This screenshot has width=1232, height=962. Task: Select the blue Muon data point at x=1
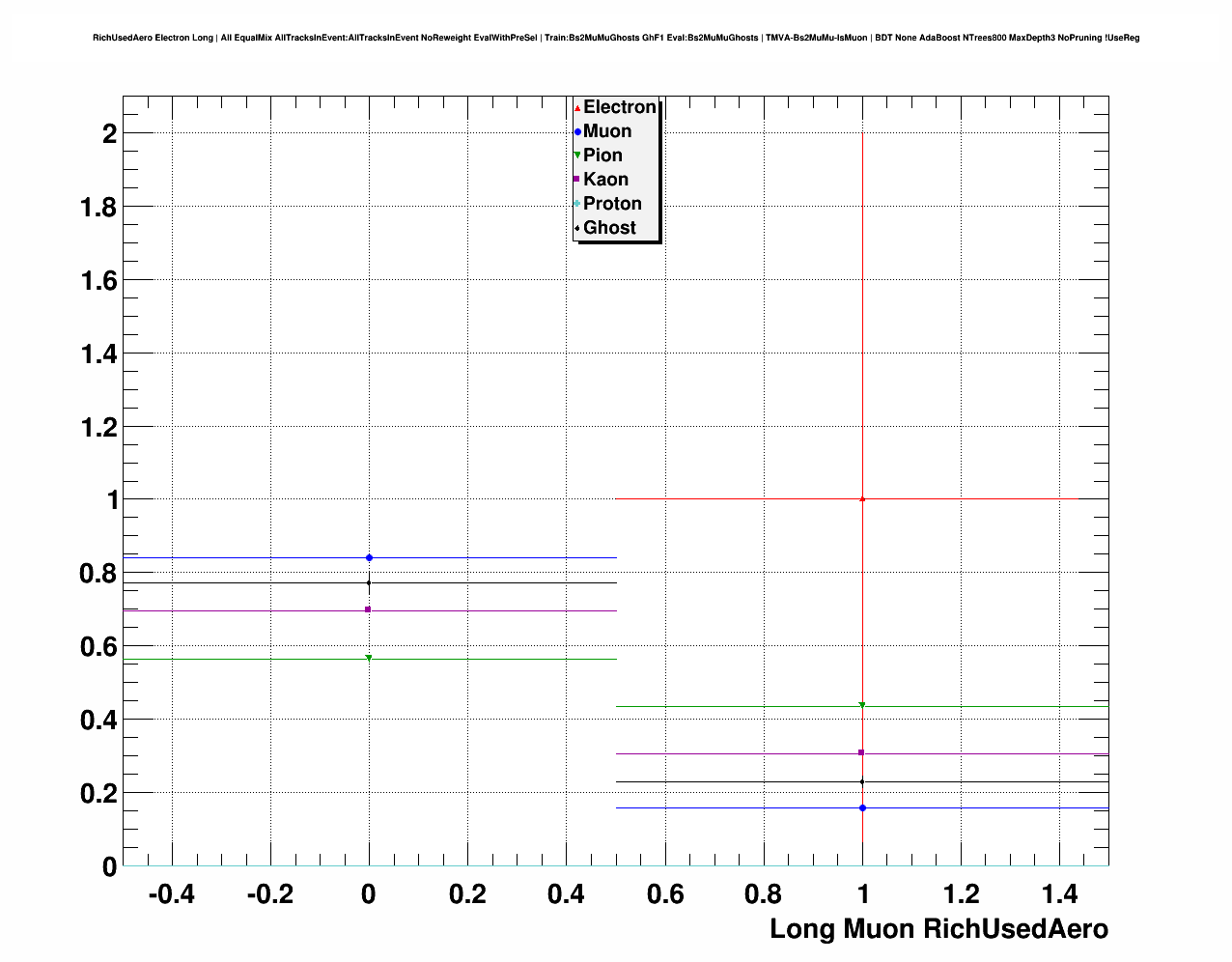[x=862, y=807]
